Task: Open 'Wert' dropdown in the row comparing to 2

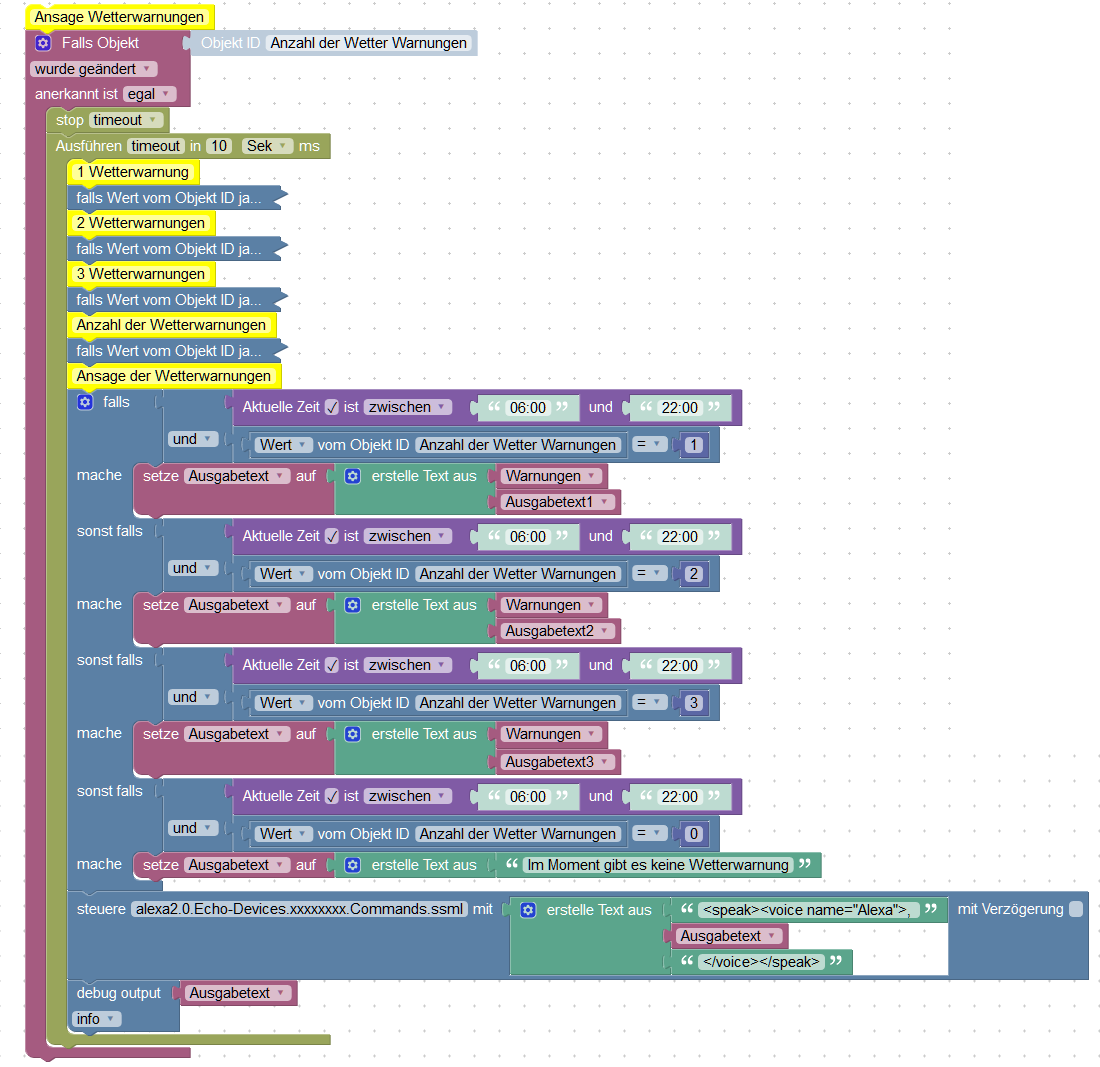Action: coord(283,574)
